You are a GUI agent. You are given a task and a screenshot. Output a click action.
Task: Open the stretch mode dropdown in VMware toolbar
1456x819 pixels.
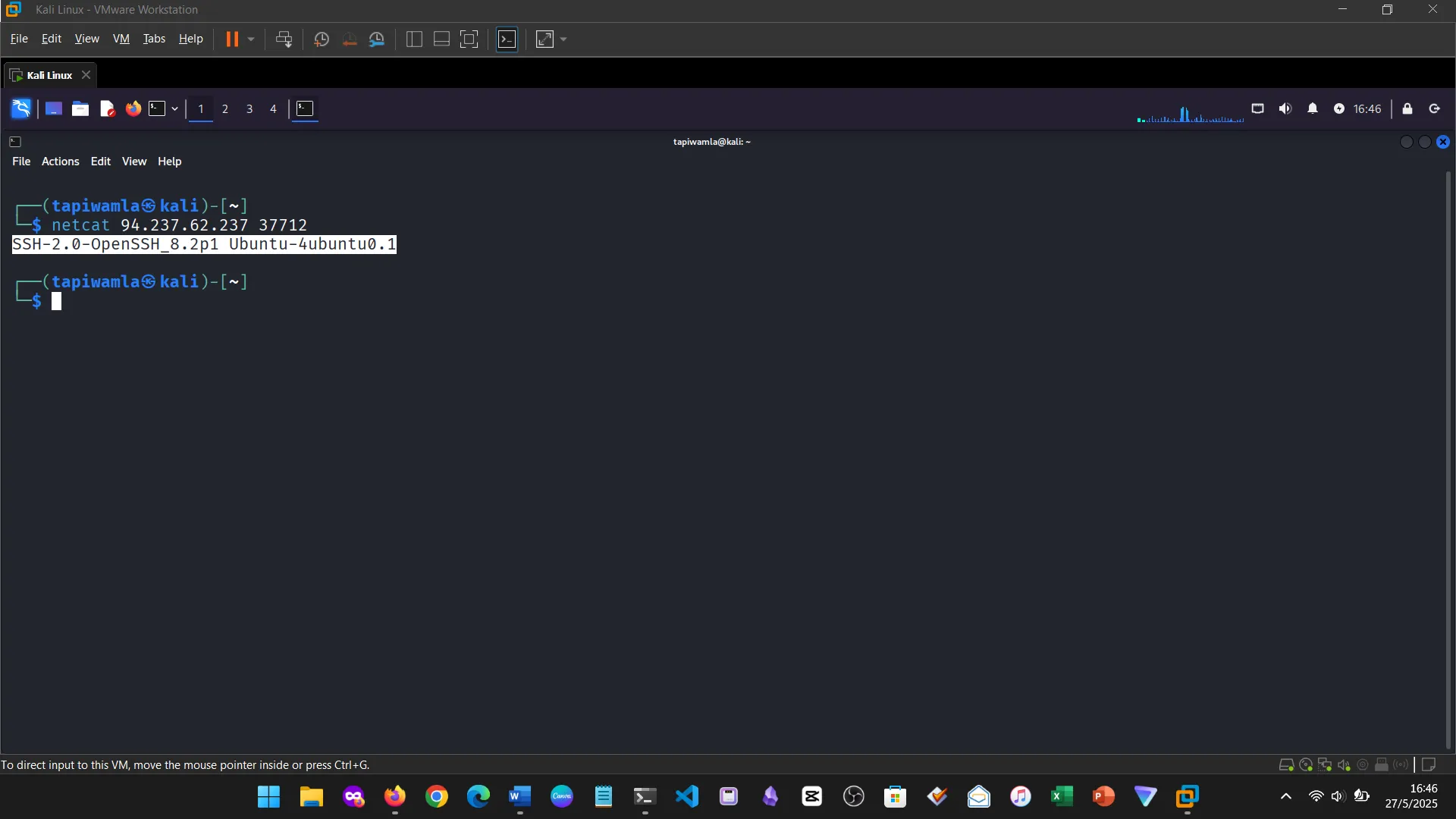[x=563, y=39]
